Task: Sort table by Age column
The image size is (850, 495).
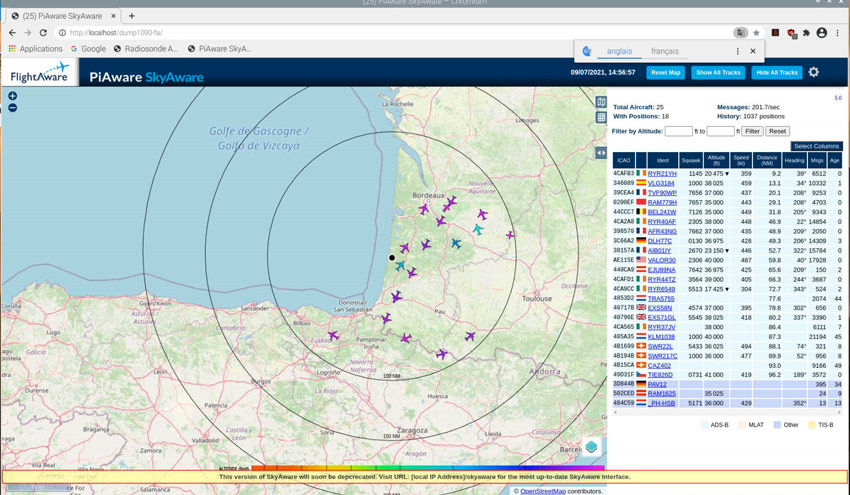Action: [834, 160]
